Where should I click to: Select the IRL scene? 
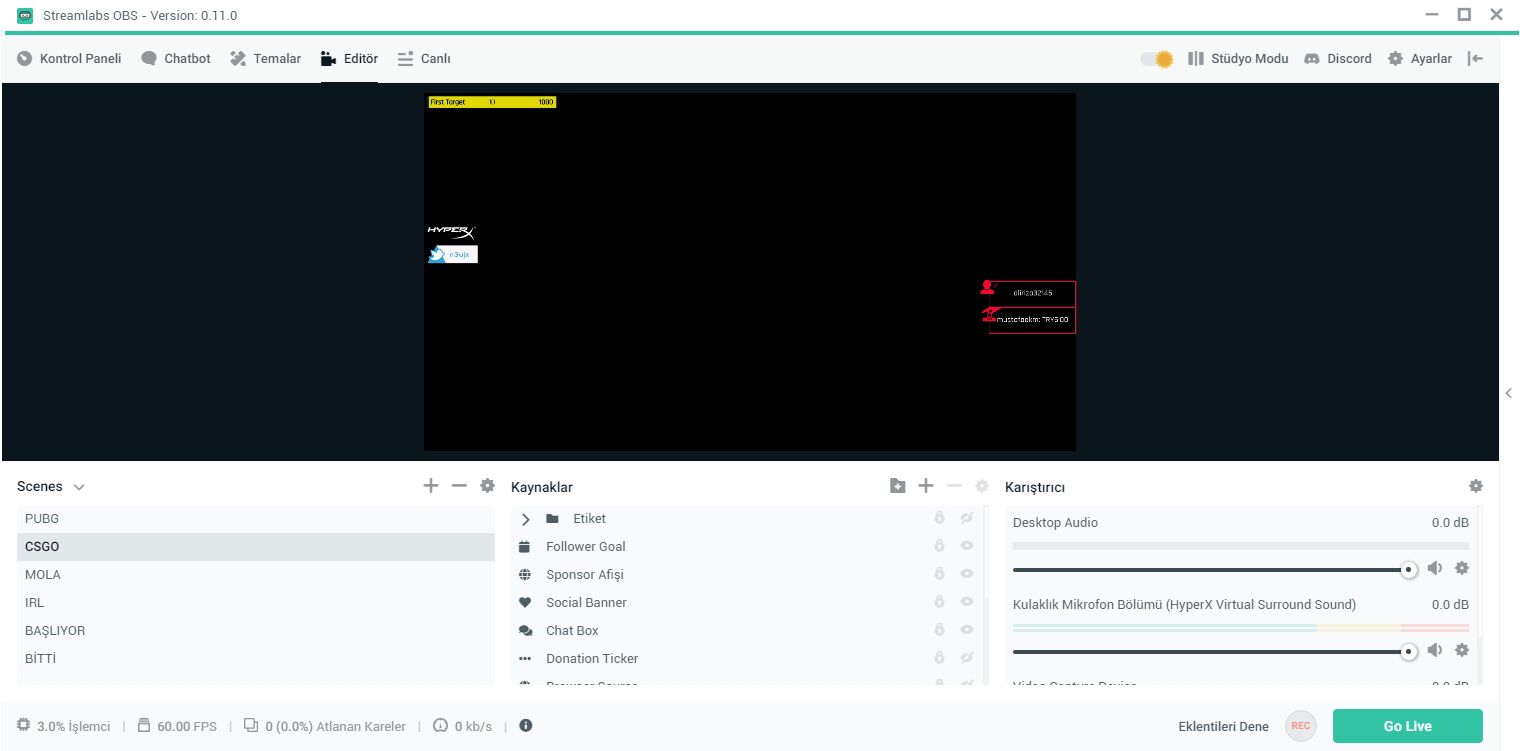click(256, 603)
